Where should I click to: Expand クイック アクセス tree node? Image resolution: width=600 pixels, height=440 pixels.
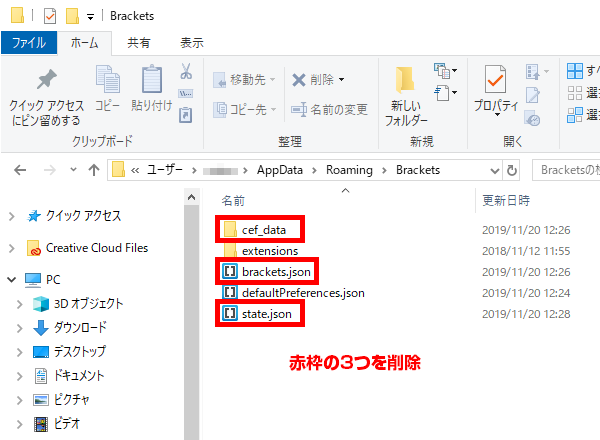click(11, 217)
